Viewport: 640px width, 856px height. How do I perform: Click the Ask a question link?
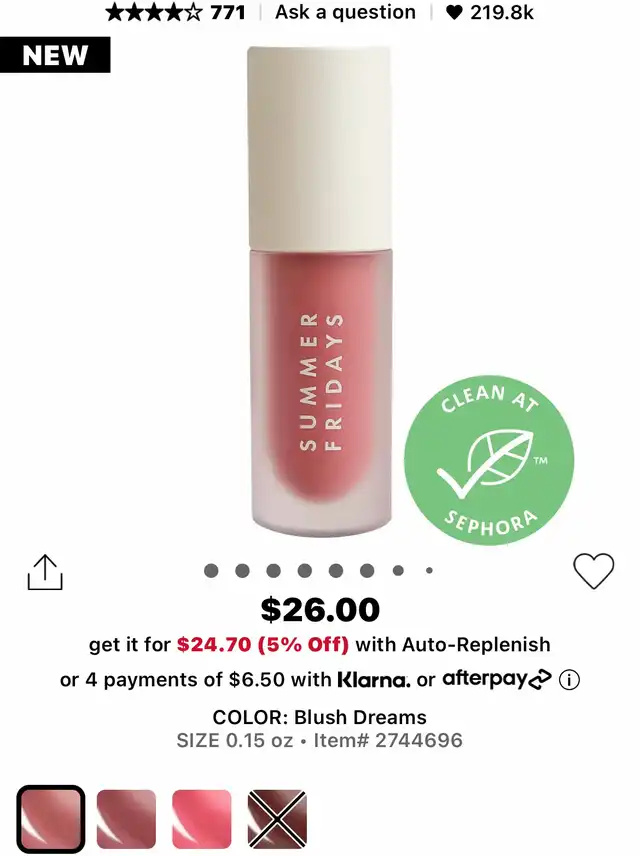tap(345, 12)
